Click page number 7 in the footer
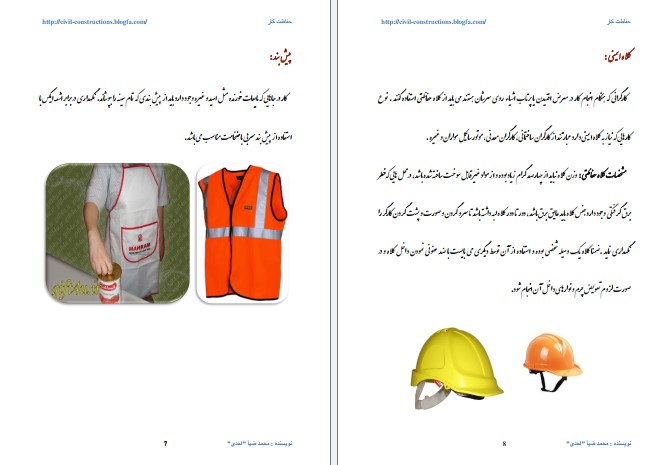 (x=166, y=443)
